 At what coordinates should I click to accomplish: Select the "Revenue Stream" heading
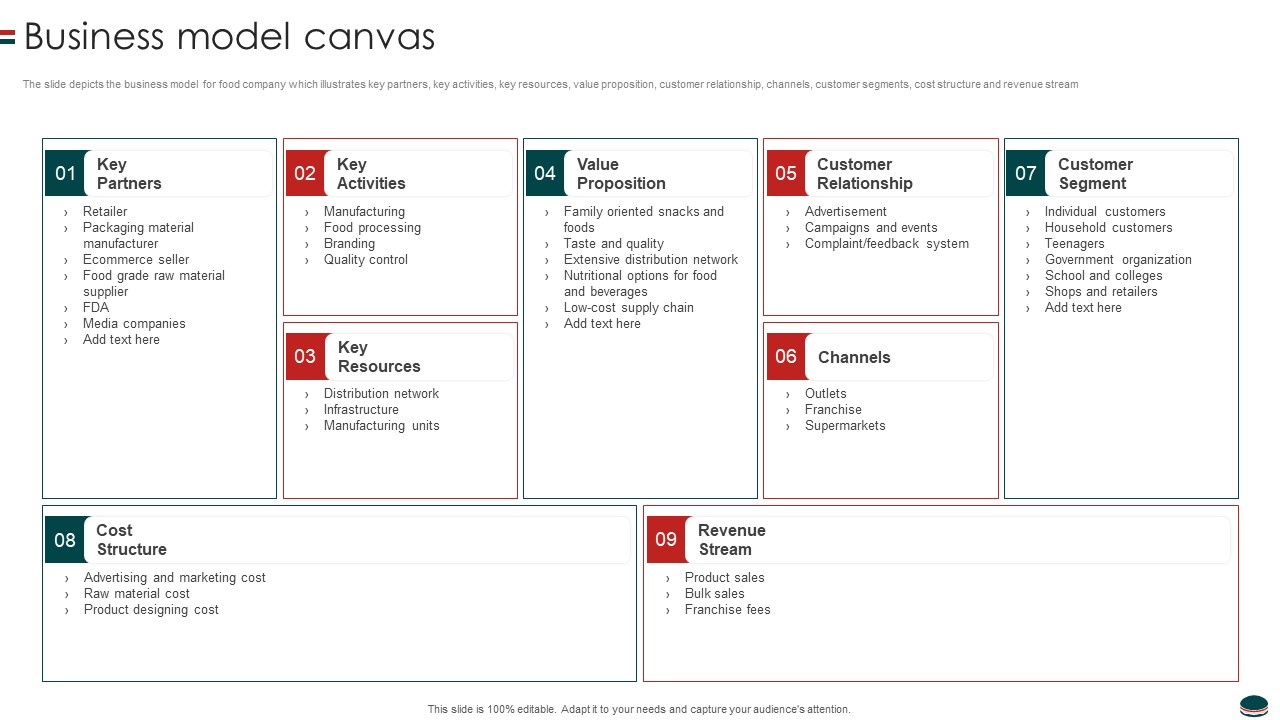click(x=732, y=540)
